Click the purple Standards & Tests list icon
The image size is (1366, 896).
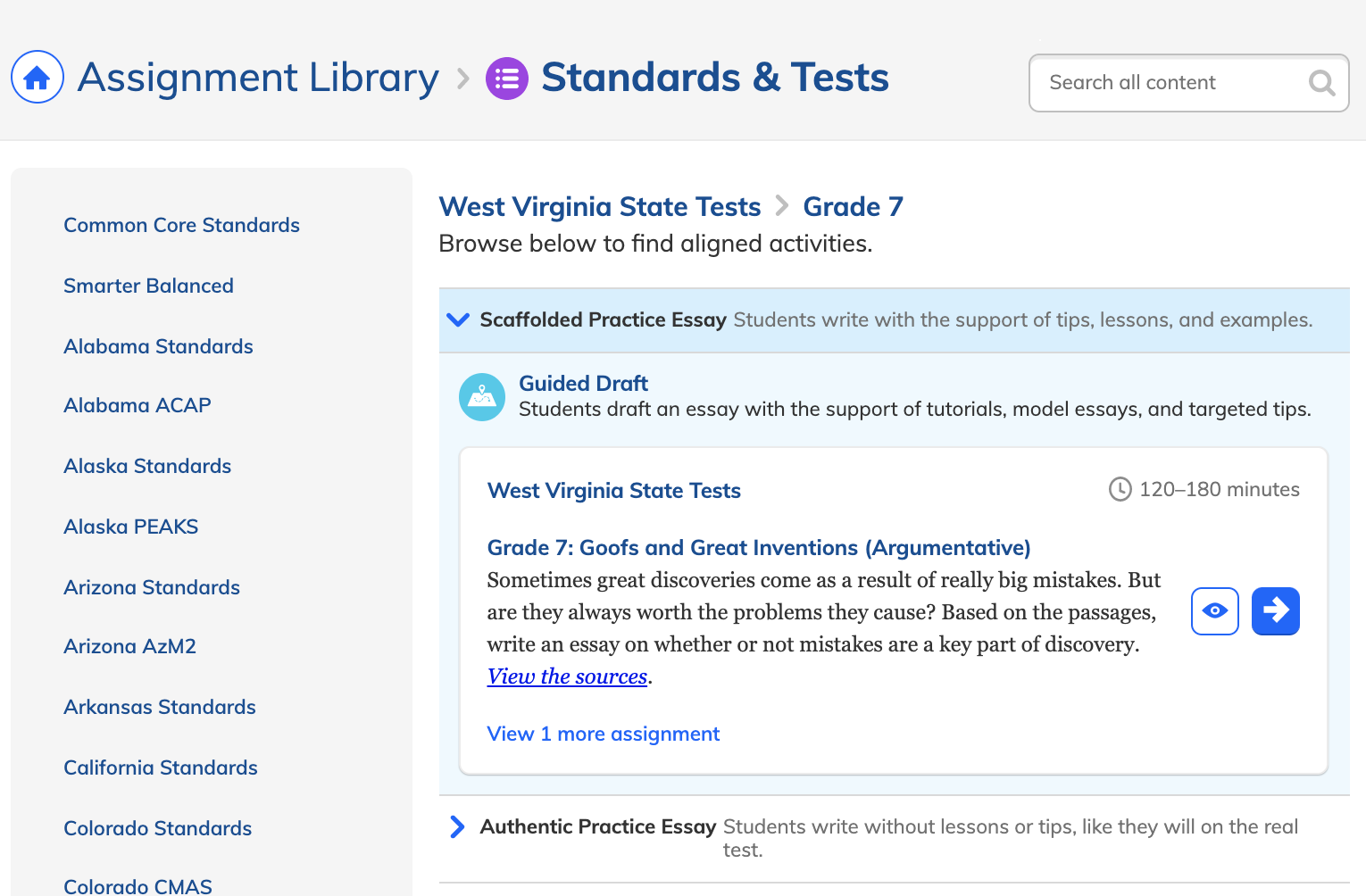pos(507,79)
